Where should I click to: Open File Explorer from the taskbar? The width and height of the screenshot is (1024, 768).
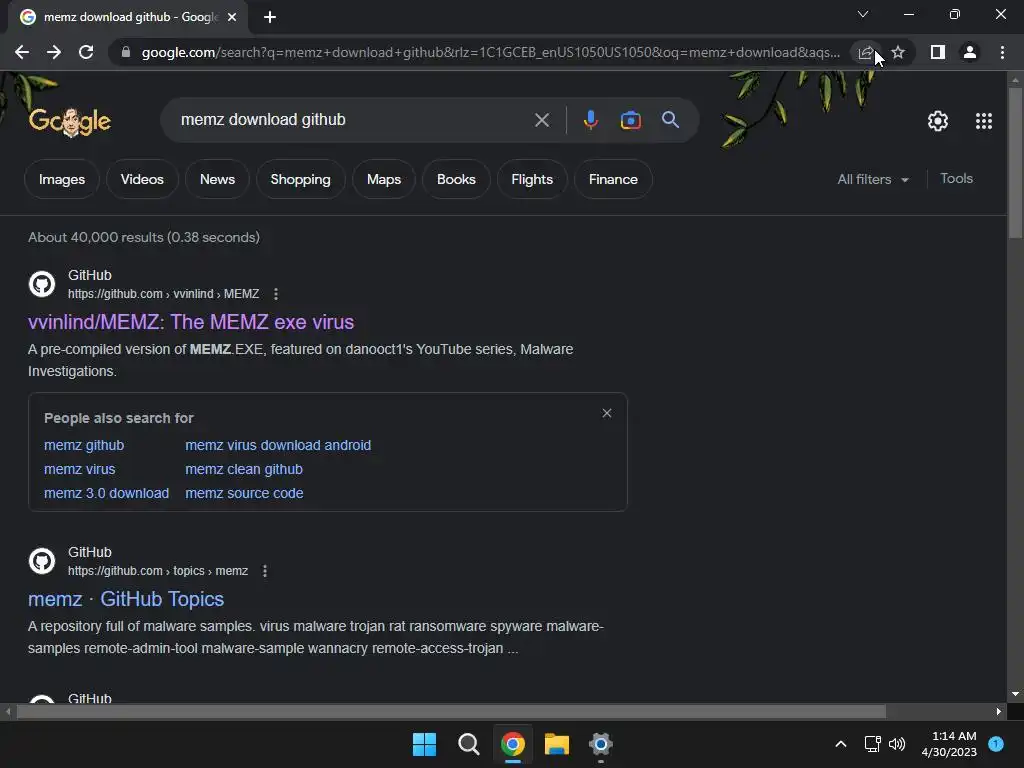pos(556,744)
